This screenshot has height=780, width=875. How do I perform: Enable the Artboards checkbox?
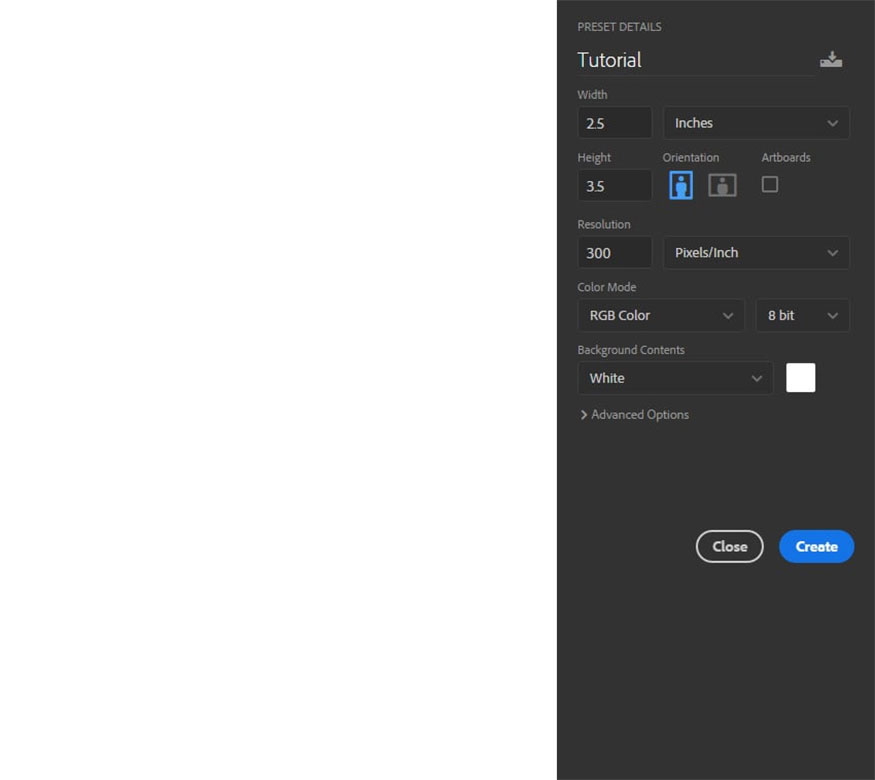click(770, 184)
